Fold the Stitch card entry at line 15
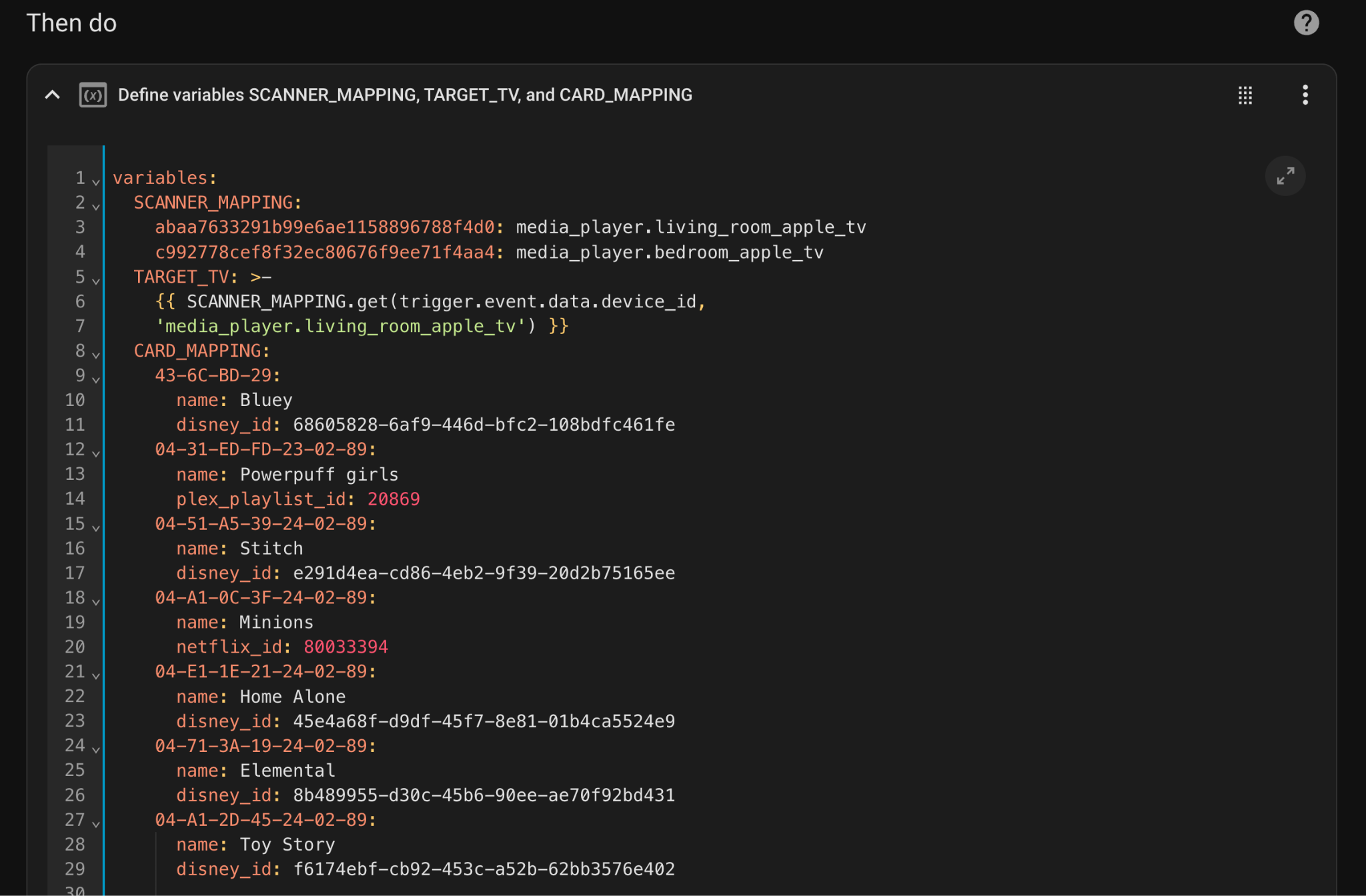The height and width of the screenshot is (896, 1366). click(96, 527)
